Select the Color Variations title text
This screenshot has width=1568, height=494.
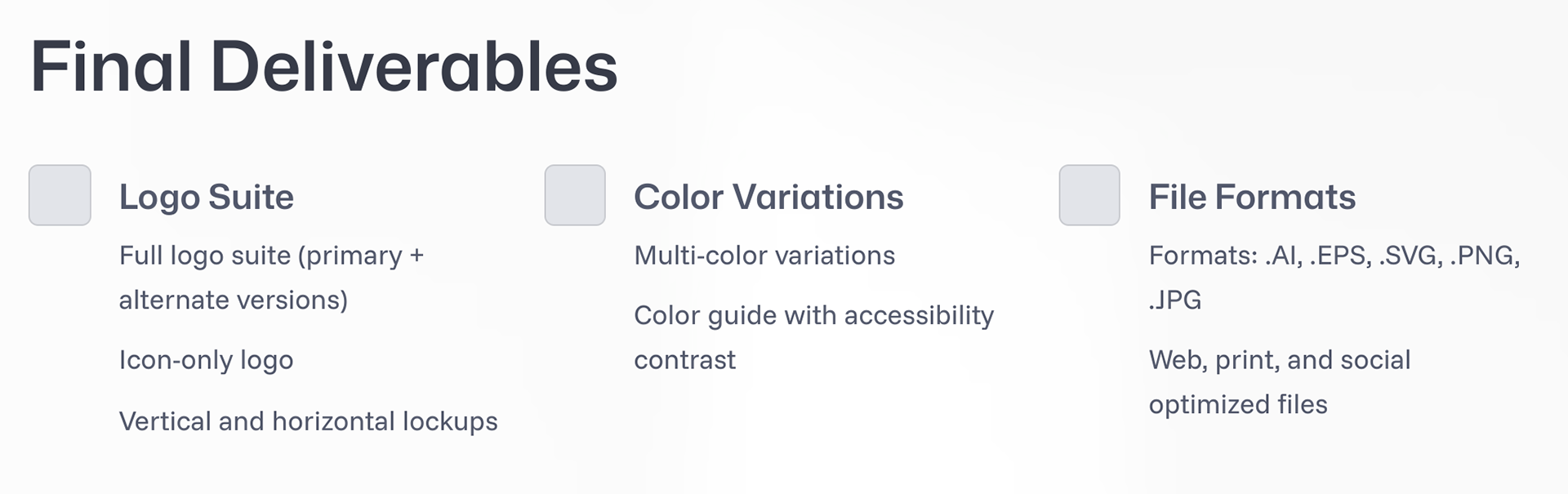[x=768, y=197]
